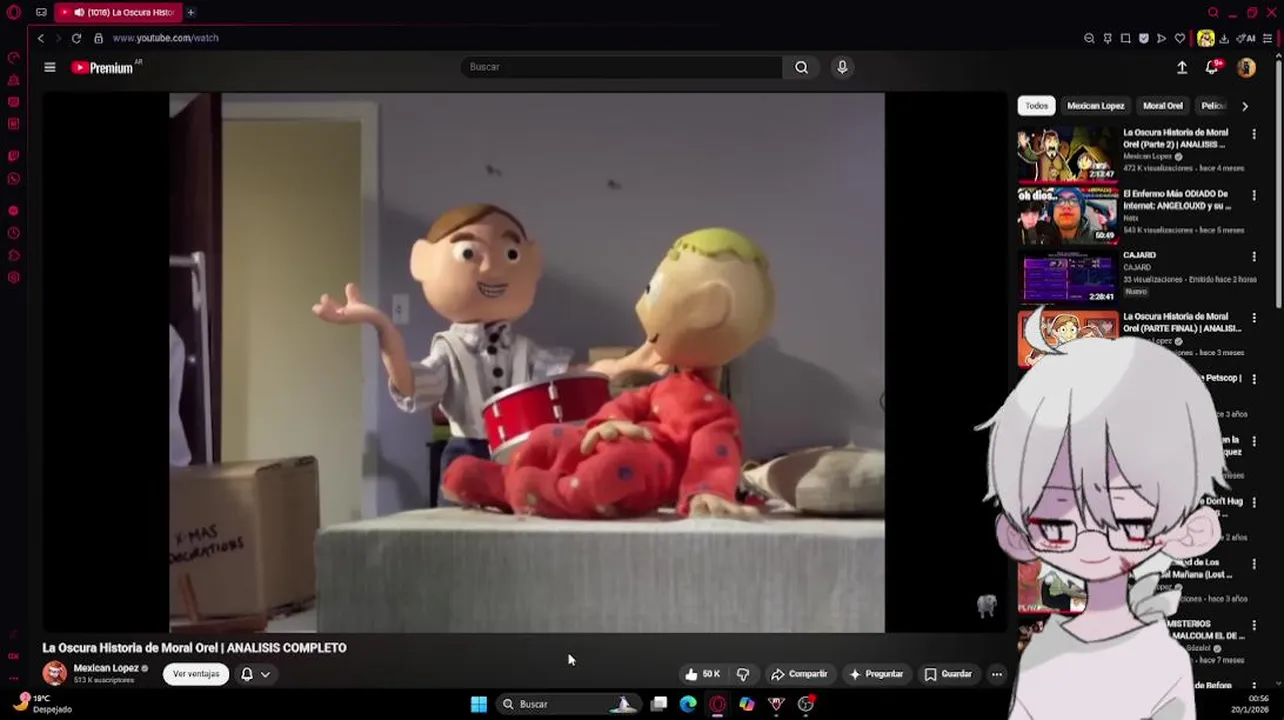
Task: Open the YouTube account avatar menu
Action: [1246, 67]
